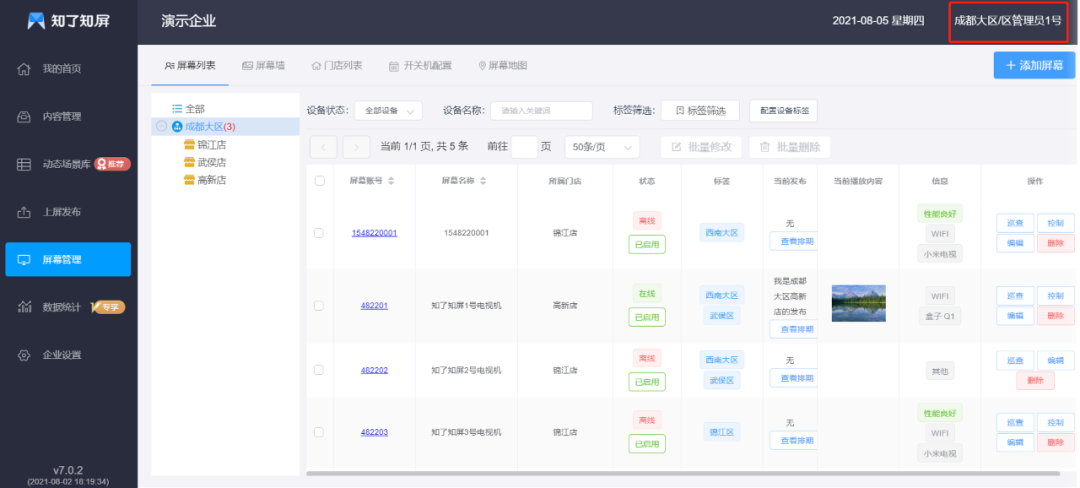The image size is (1080, 488).
Task: Click the list icon next to 全部
Action: (x=177, y=109)
